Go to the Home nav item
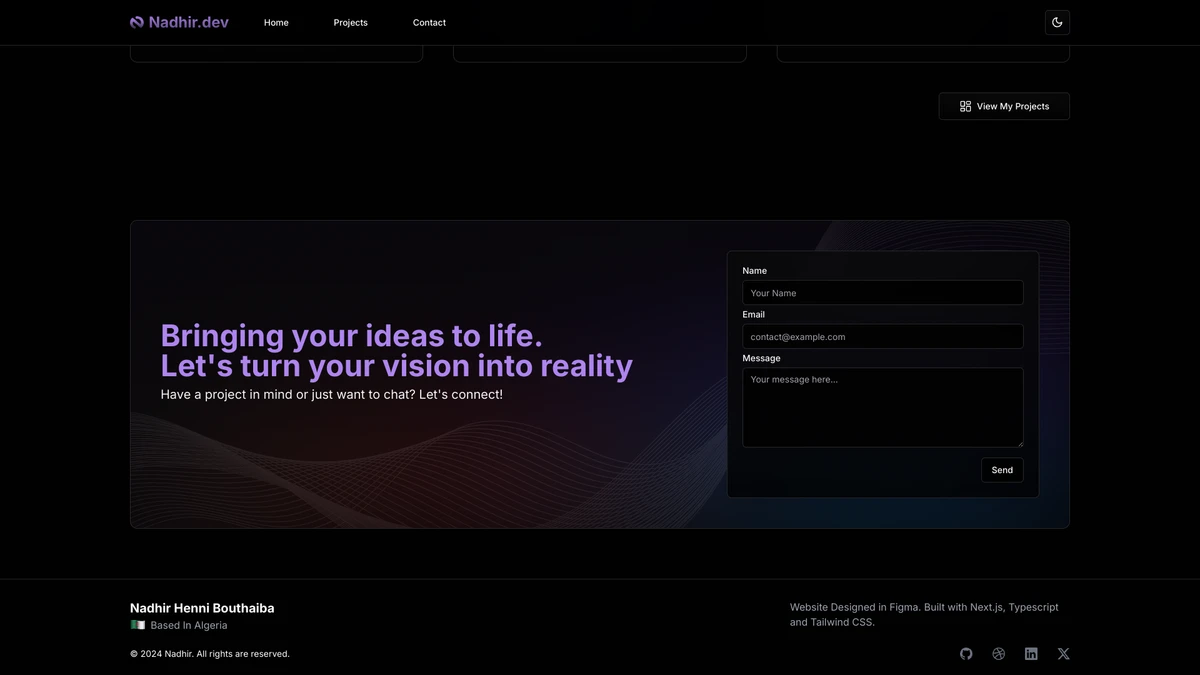1200x675 pixels. [x=276, y=22]
